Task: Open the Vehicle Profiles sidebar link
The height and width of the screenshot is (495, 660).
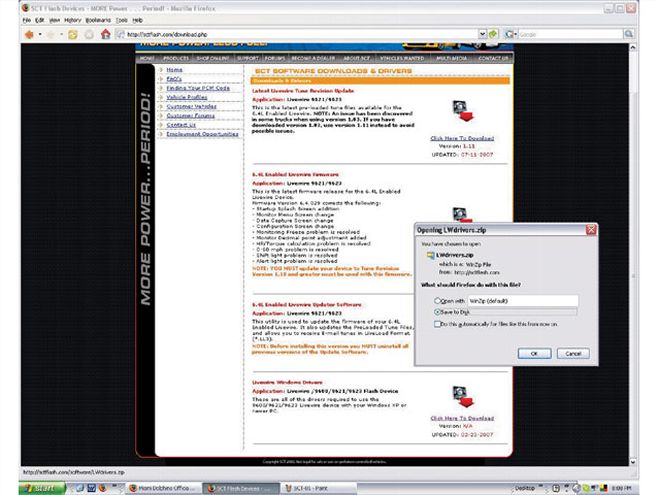Action: [x=186, y=97]
